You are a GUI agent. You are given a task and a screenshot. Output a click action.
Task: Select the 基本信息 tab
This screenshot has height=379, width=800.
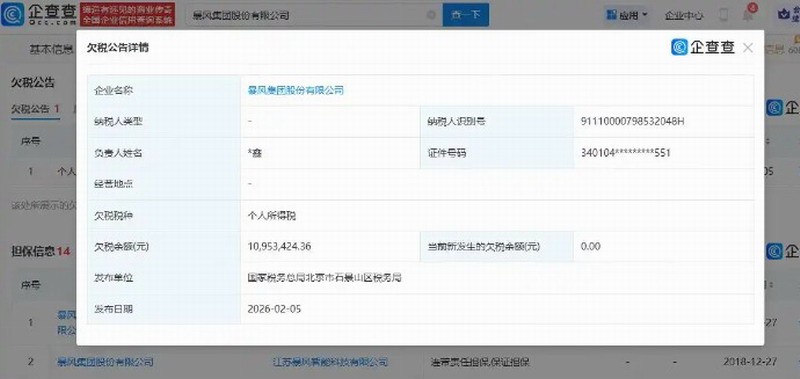(x=51, y=49)
